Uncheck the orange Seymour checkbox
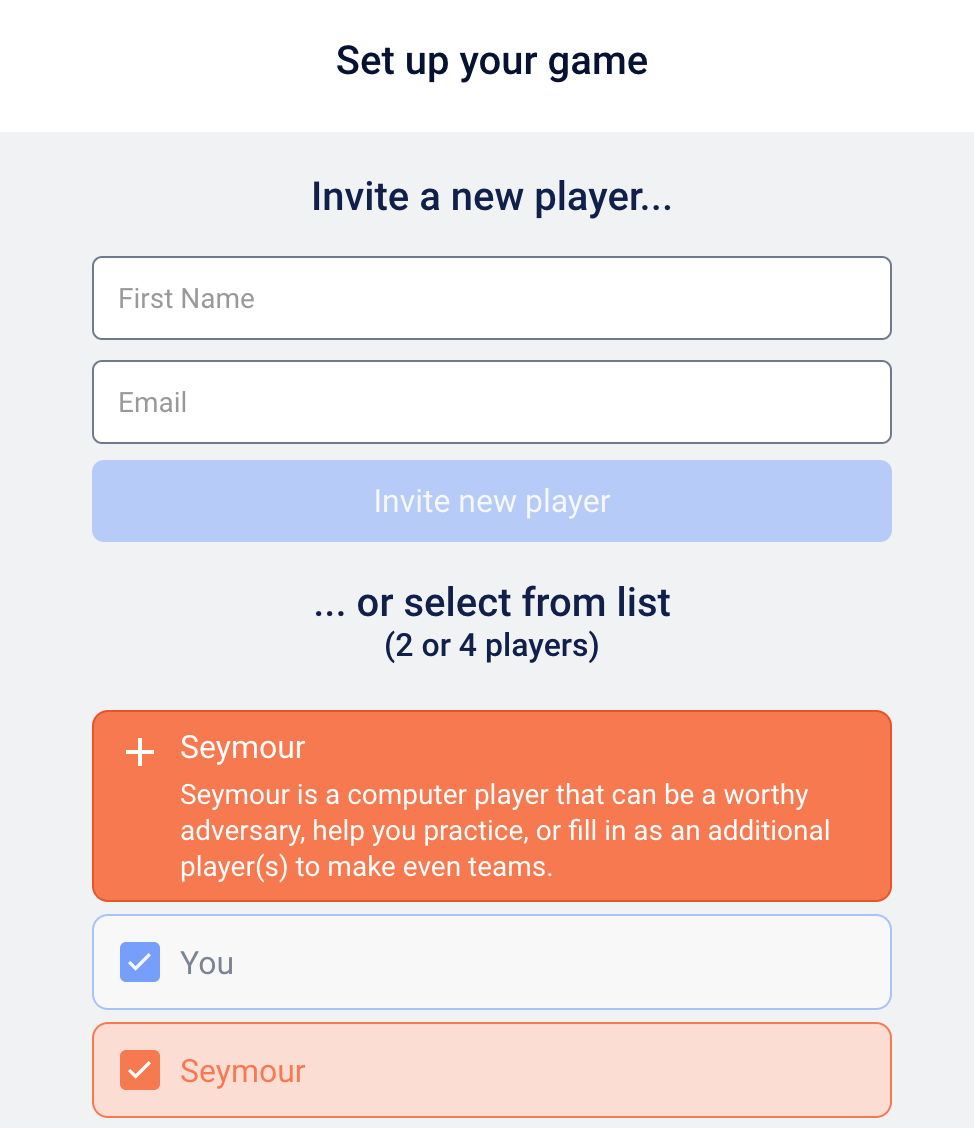Screen dimensions: 974x1128 click(140, 1070)
